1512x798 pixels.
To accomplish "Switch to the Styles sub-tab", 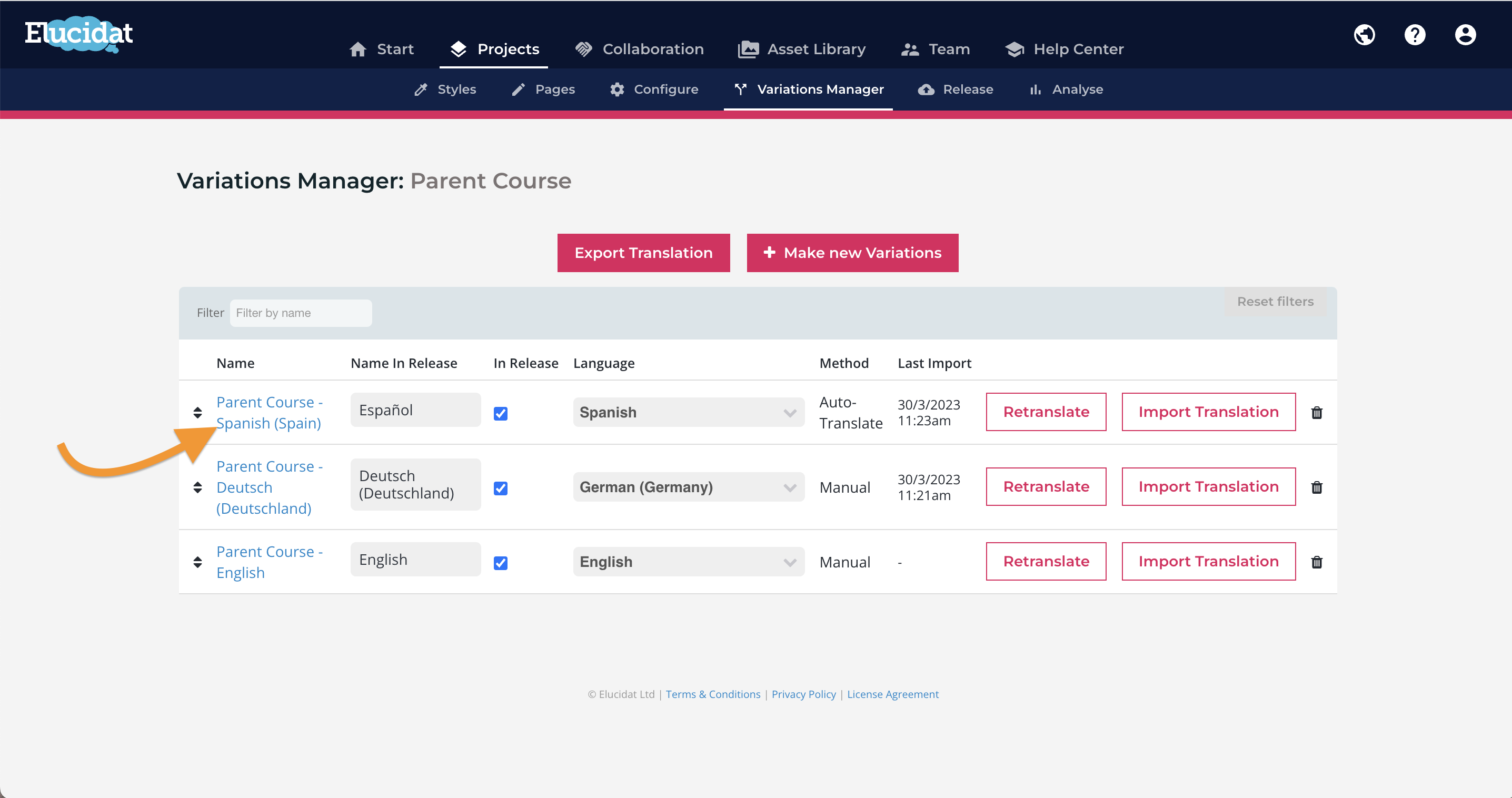I will (x=445, y=90).
